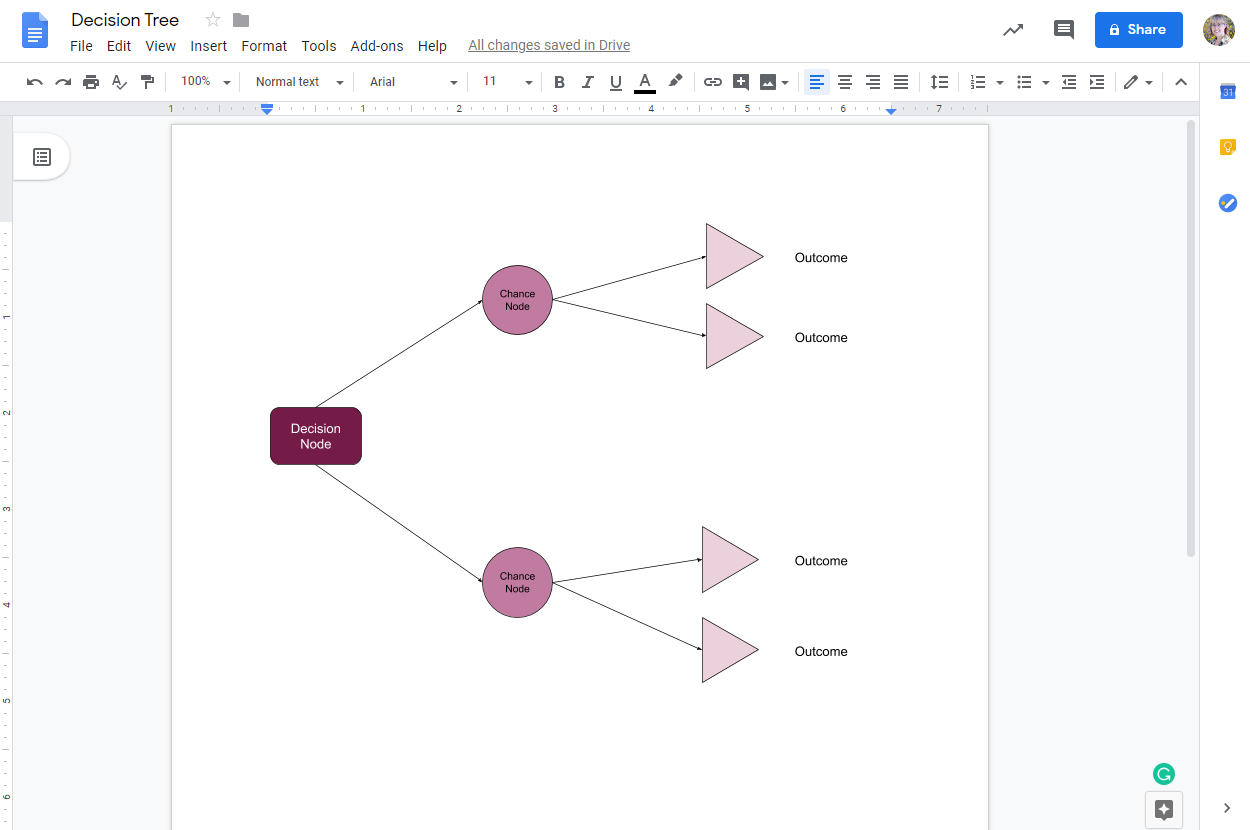Open the zoom level 100% dropdown
Image resolution: width=1250 pixels, height=830 pixels.
[x=205, y=82]
